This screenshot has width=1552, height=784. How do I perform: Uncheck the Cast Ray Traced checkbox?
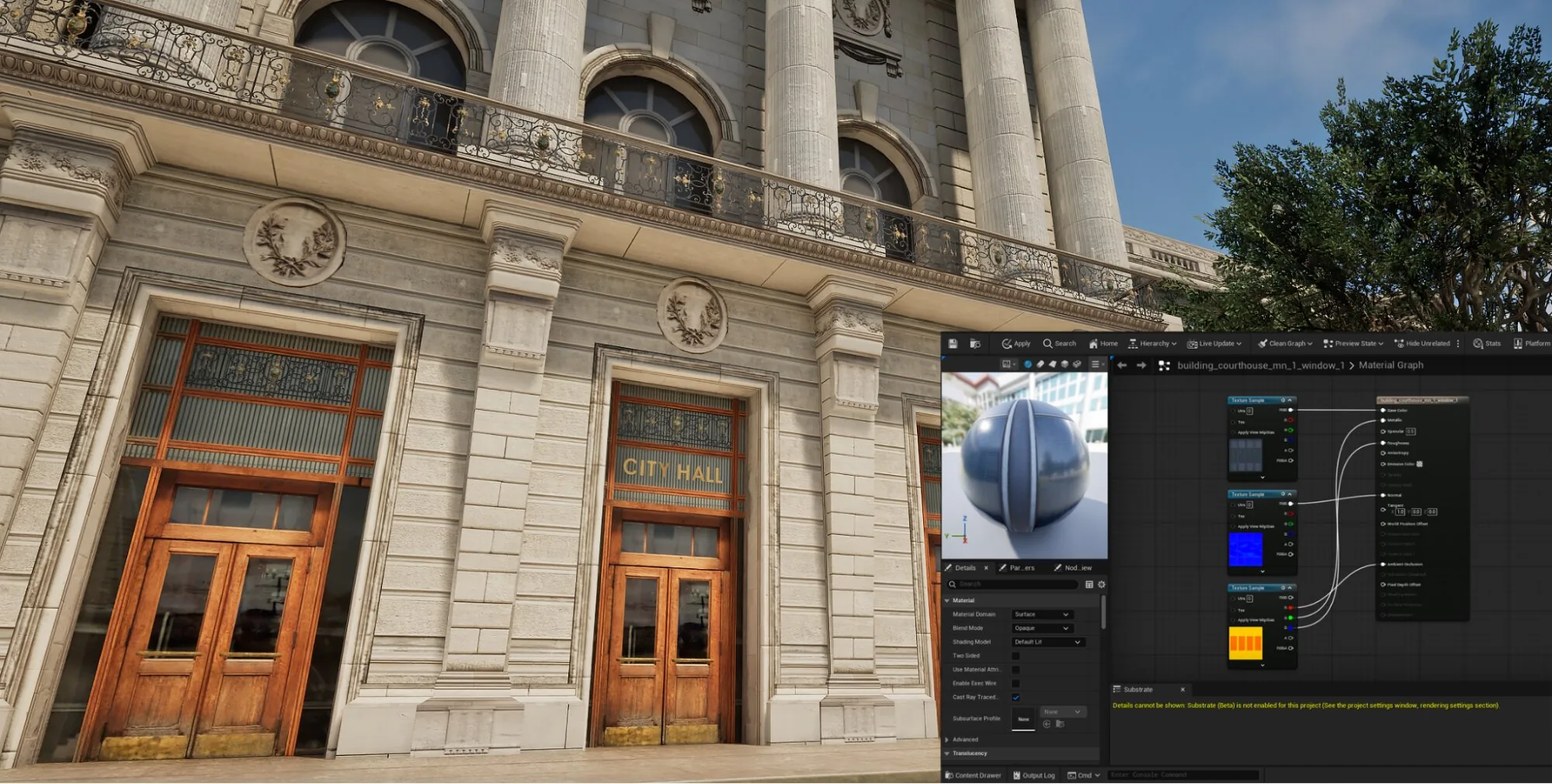coord(1016,697)
